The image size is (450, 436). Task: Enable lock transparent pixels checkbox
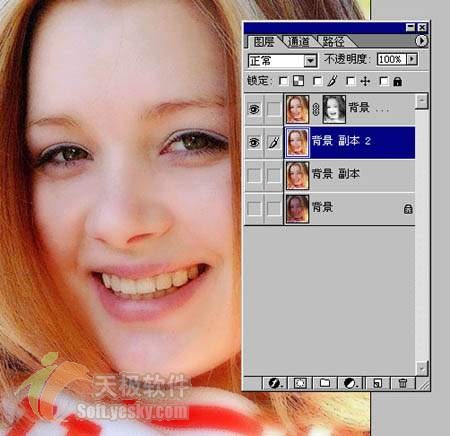point(283,81)
